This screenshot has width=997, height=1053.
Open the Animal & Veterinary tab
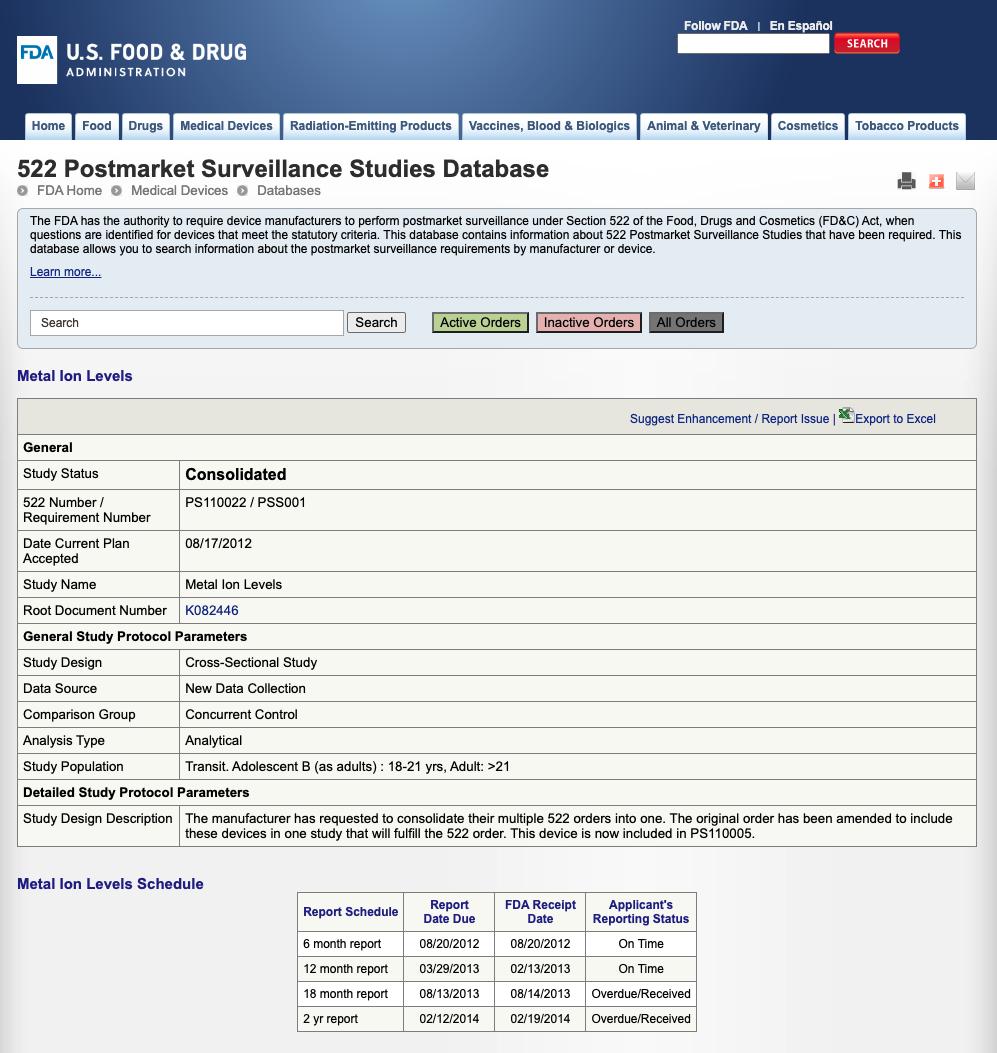pos(704,126)
